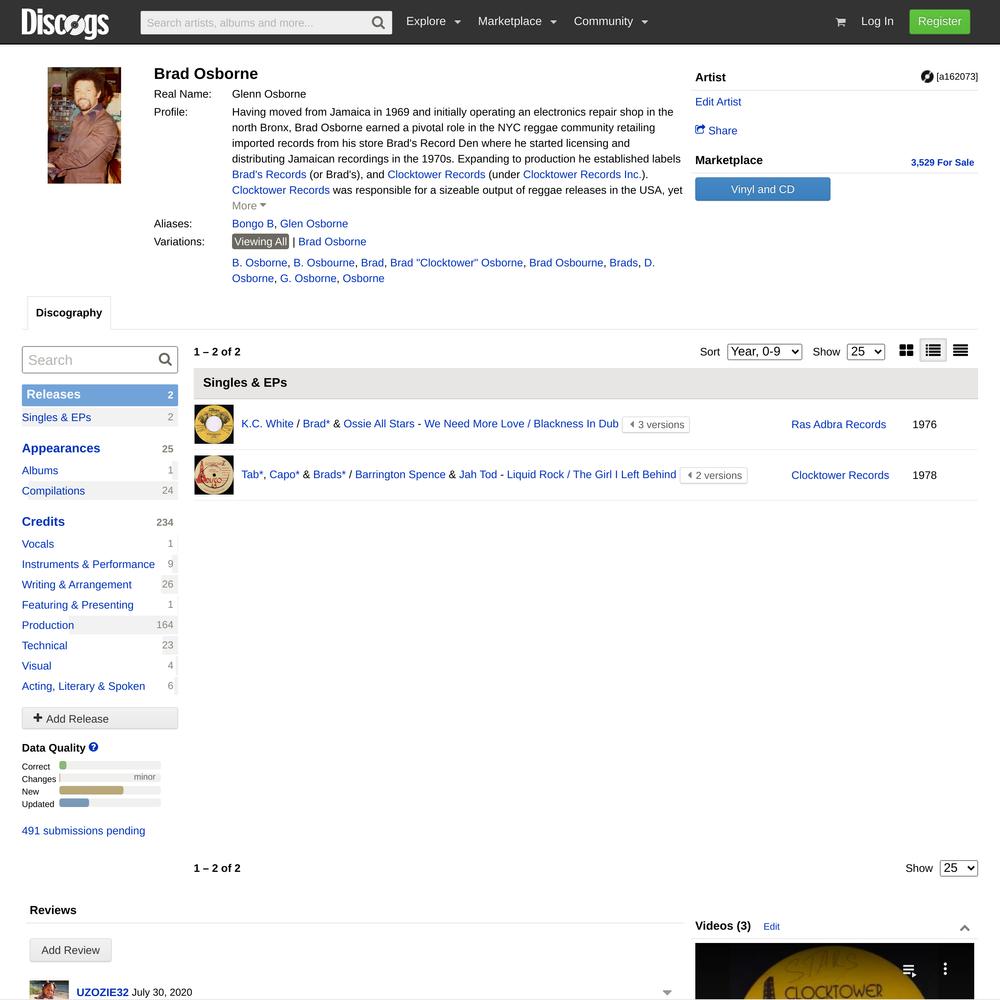Click the Register button
This screenshot has height=1000, width=1000.
[939, 22]
